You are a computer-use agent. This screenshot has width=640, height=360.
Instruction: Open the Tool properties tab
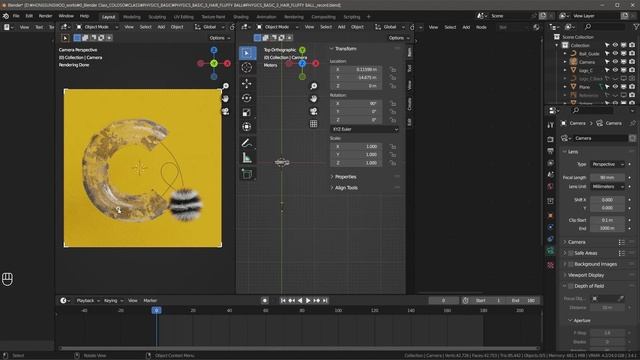[550, 125]
